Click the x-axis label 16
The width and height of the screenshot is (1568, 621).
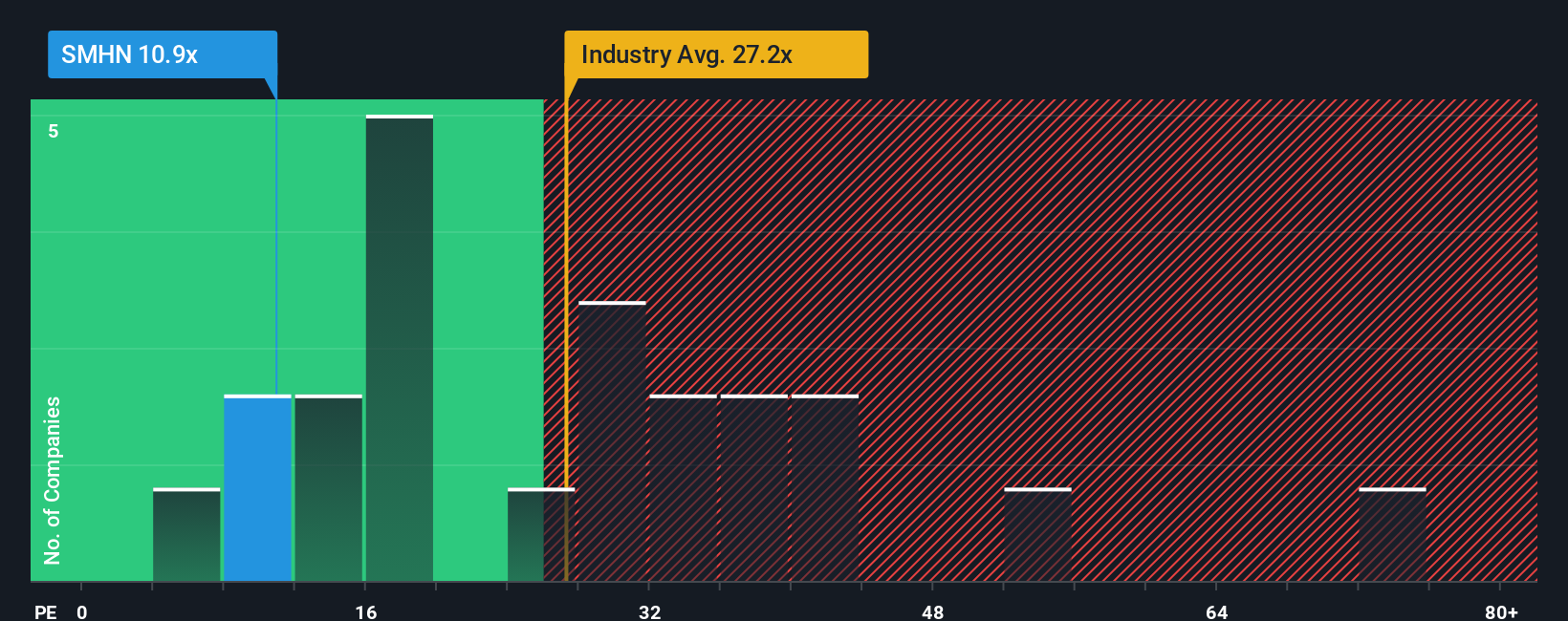click(x=365, y=611)
